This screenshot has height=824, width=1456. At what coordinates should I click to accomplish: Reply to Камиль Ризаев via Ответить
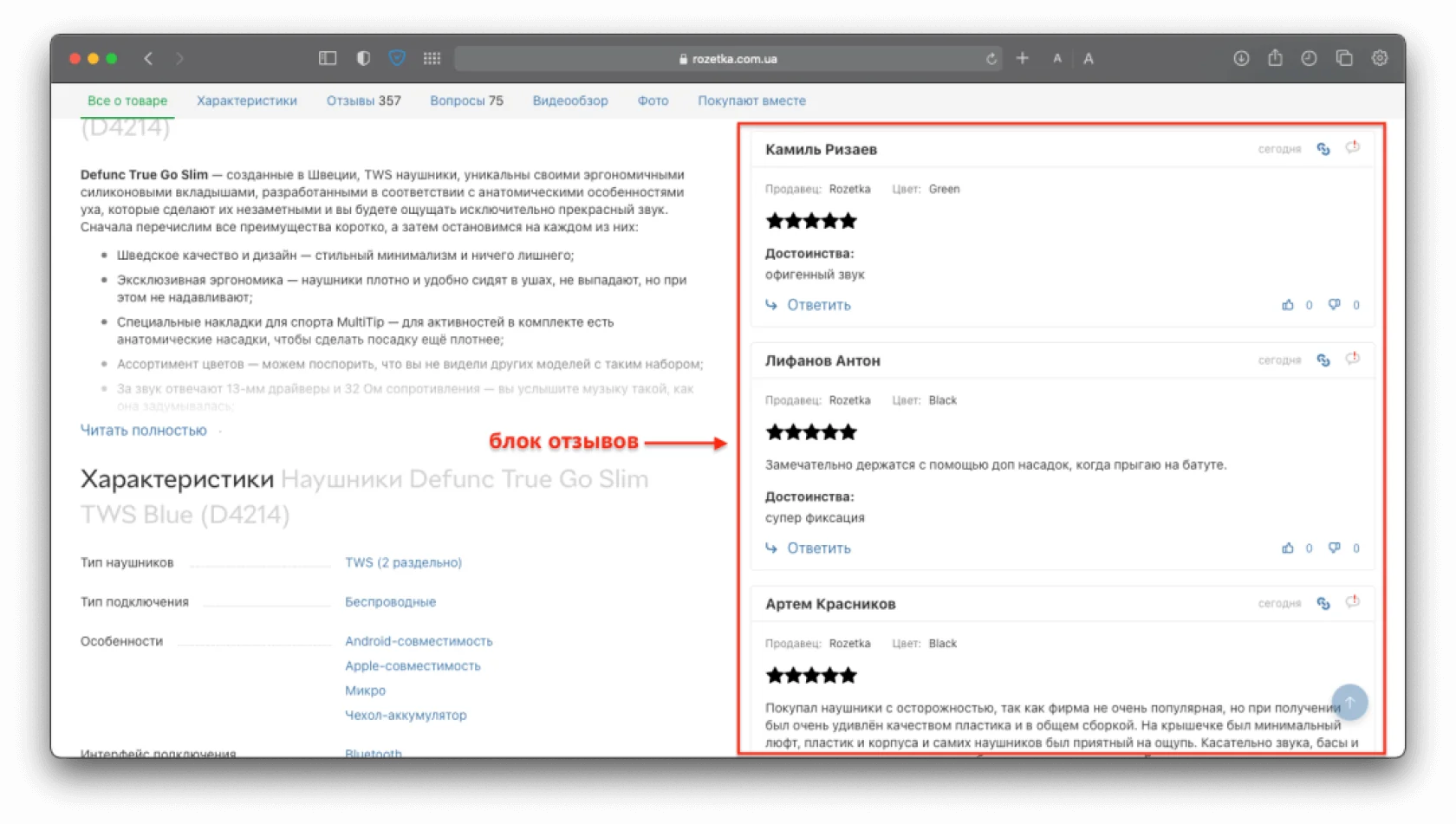809,305
